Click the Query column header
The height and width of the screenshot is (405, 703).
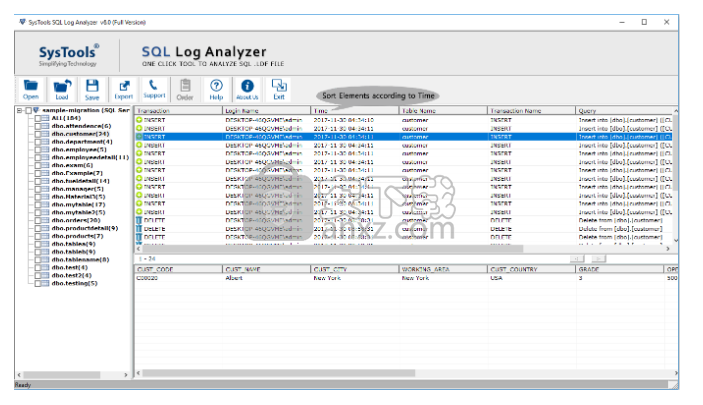click(x=624, y=110)
